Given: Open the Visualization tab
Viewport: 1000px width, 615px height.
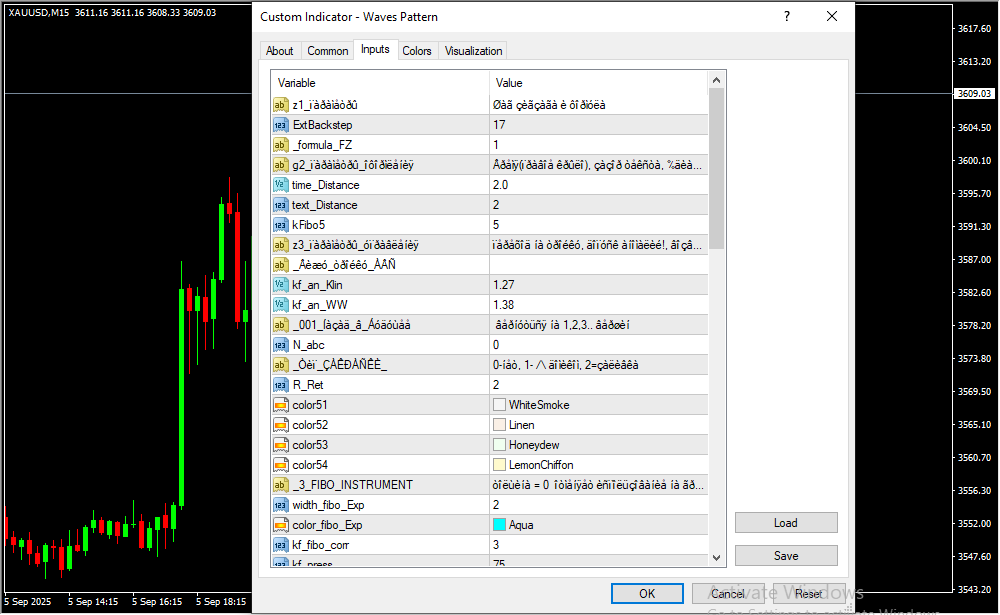Looking at the screenshot, I should (x=474, y=51).
